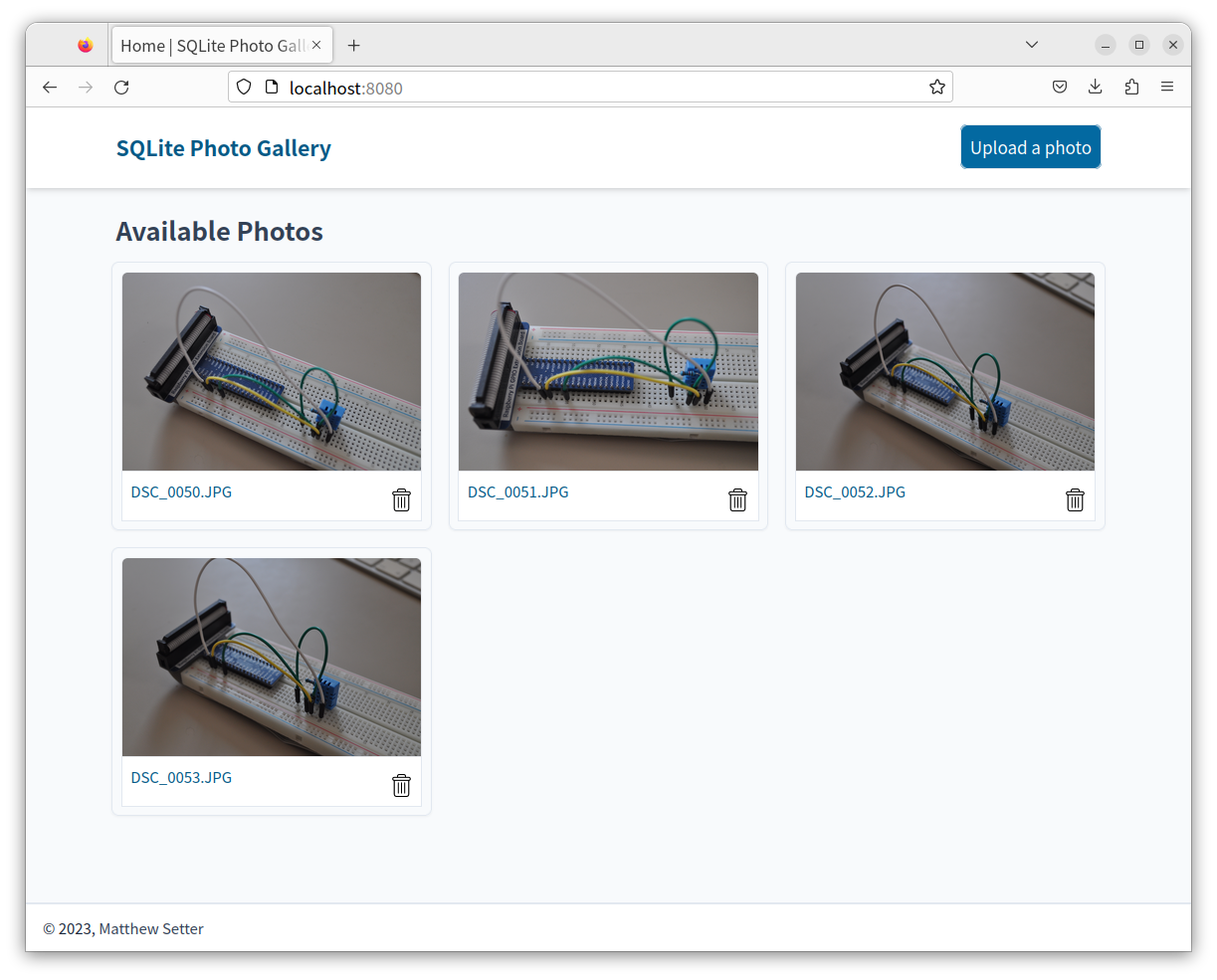This screenshot has height=980, width=1217.
Task: Open the Extensions puzzle icon
Action: pyautogui.click(x=1131, y=87)
